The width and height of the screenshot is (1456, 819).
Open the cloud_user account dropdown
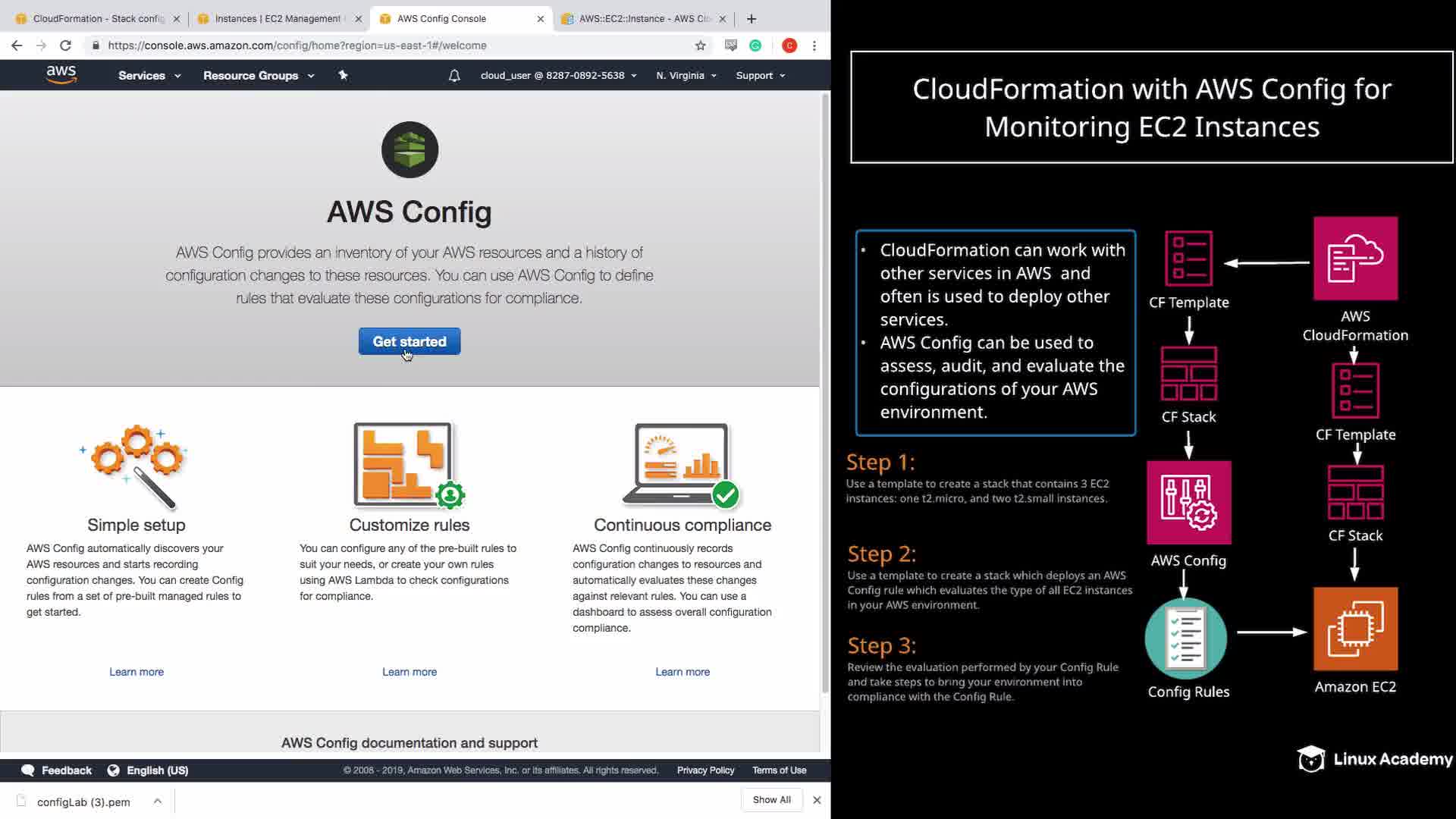[558, 75]
